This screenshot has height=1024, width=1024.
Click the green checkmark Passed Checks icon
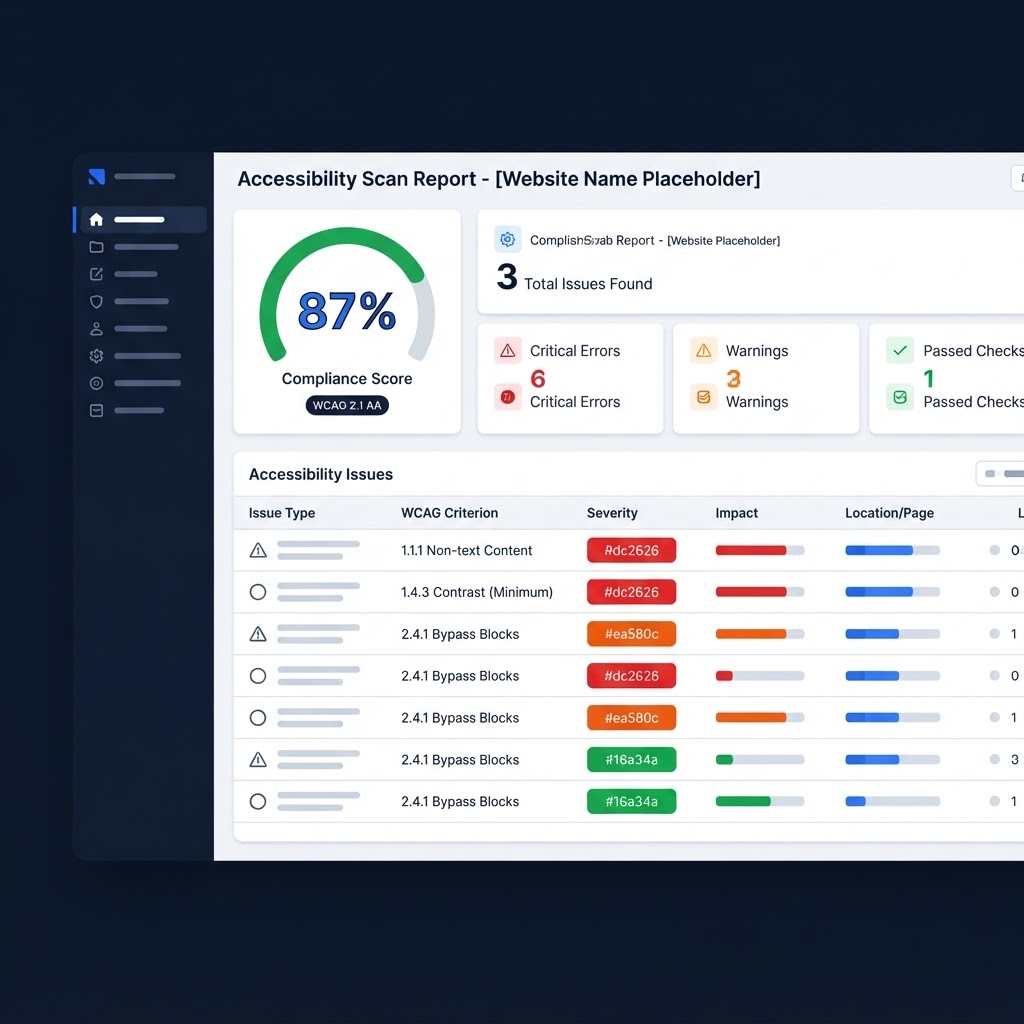[899, 351]
